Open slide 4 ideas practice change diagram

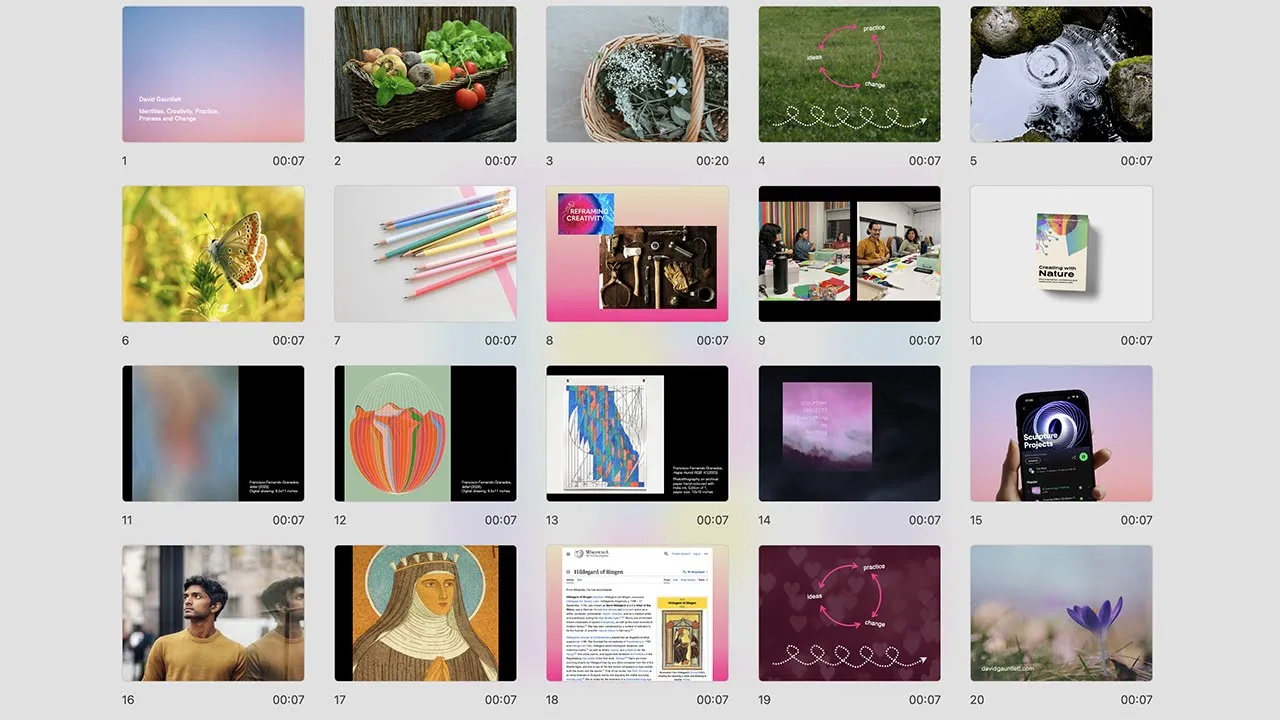tap(849, 74)
